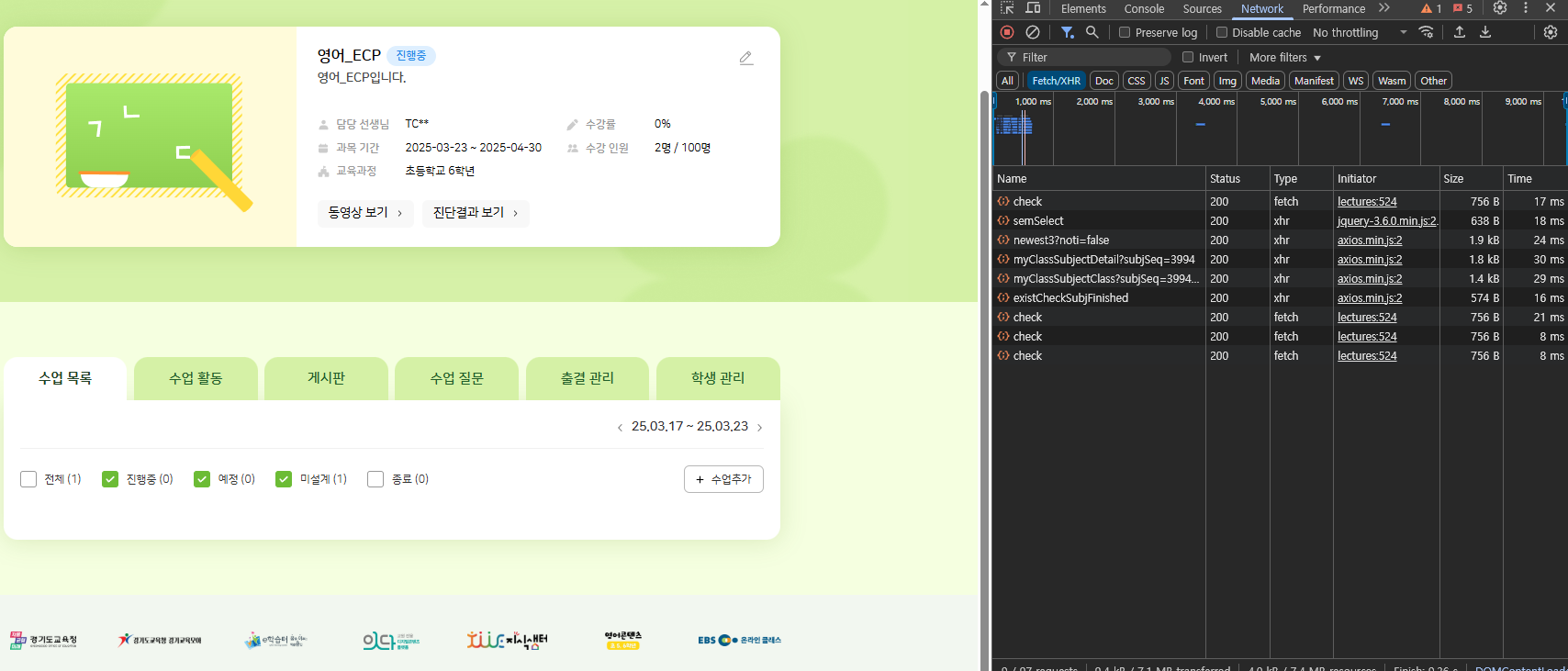This screenshot has height=671, width=1568.
Task: Activate the inspect element picker
Action: click(1007, 8)
